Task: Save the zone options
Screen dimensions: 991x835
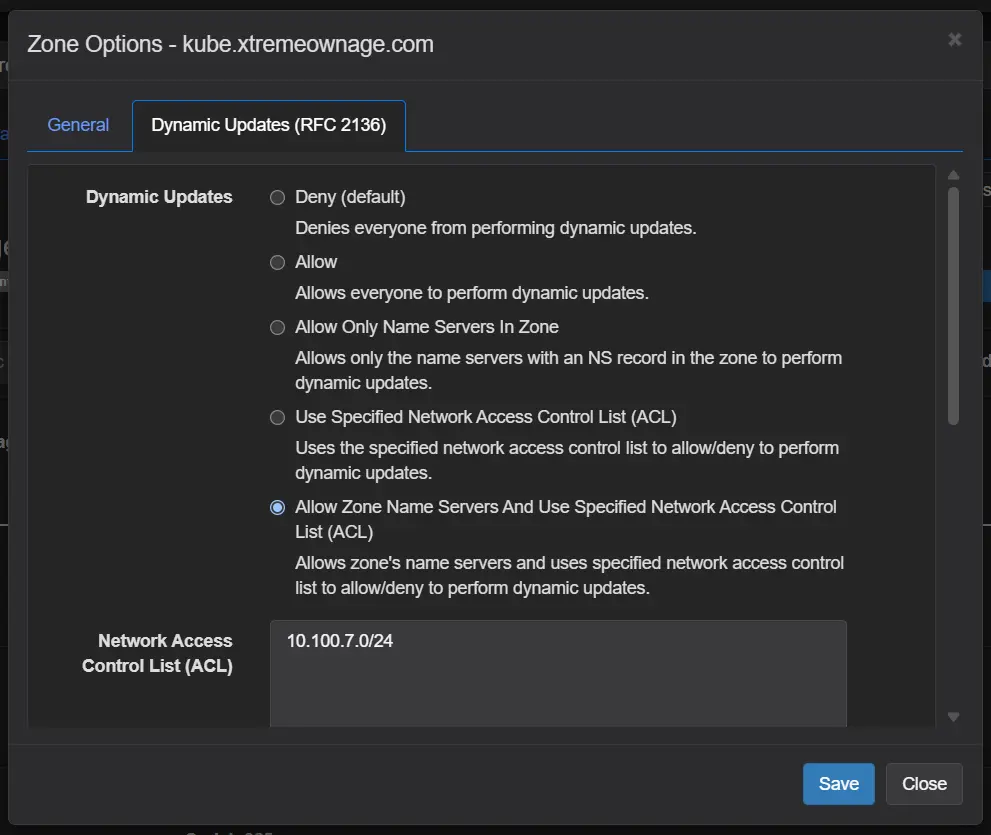Action: [838, 784]
